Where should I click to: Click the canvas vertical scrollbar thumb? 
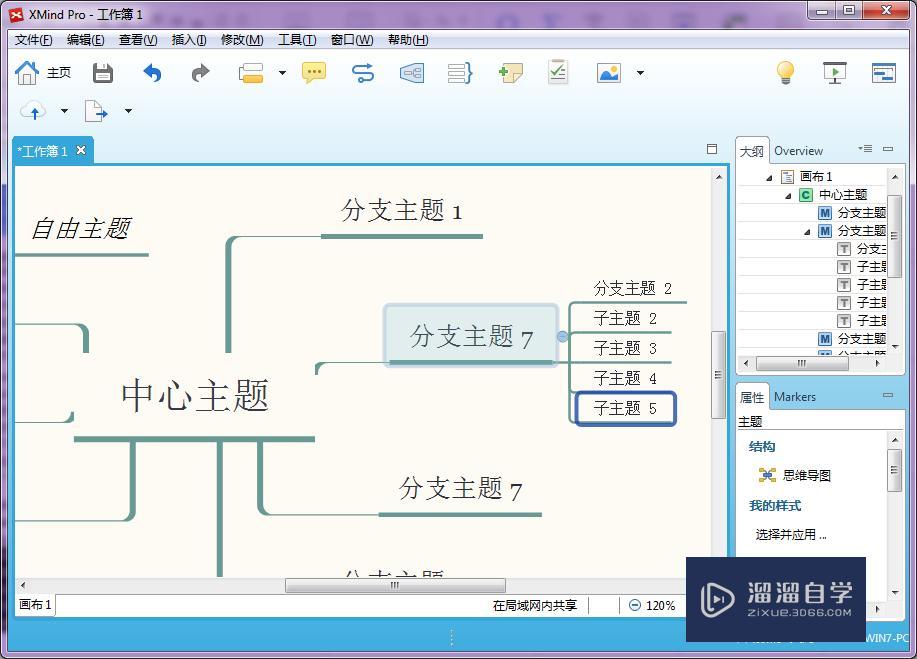(718, 375)
